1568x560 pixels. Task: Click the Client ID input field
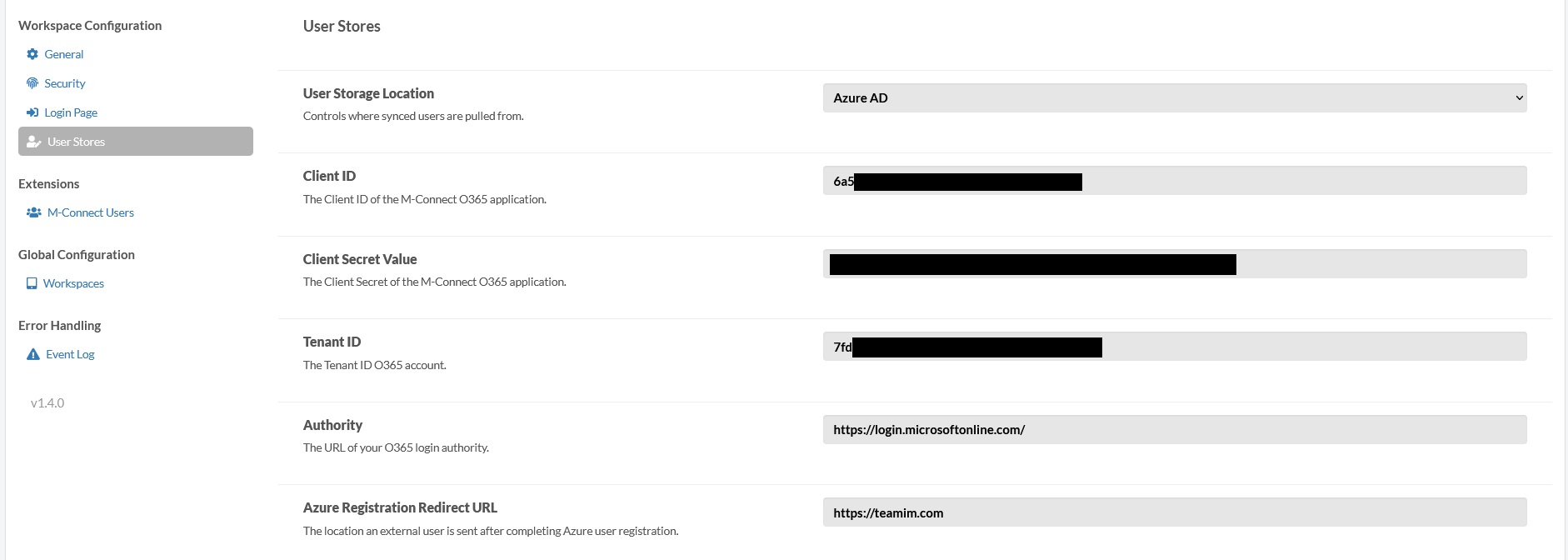pyautogui.click(x=1173, y=180)
